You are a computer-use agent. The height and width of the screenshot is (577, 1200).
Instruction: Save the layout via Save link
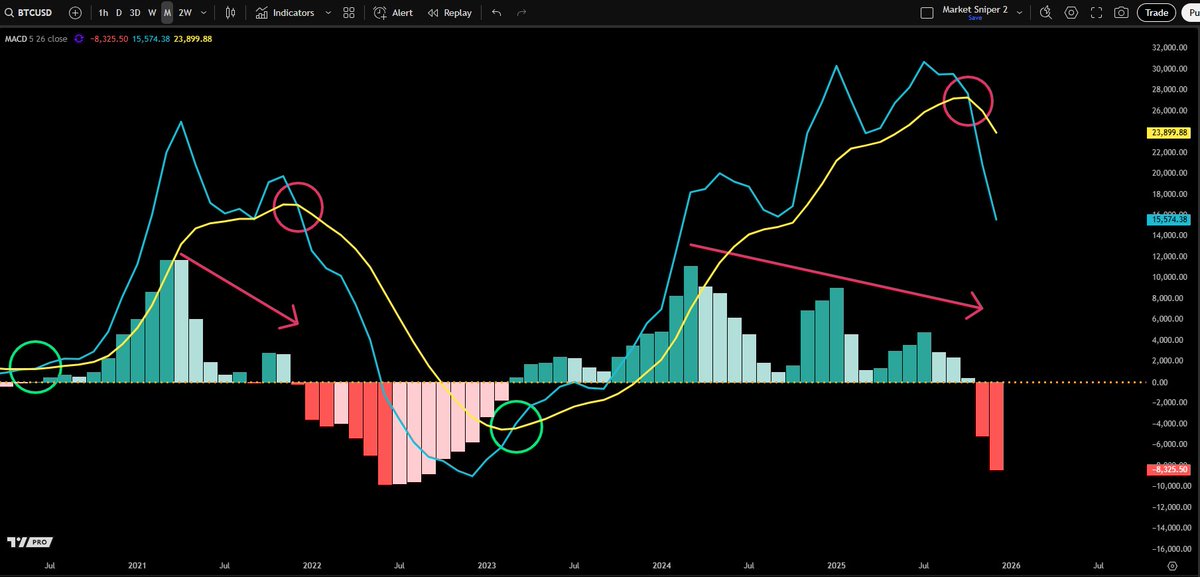tap(975, 19)
